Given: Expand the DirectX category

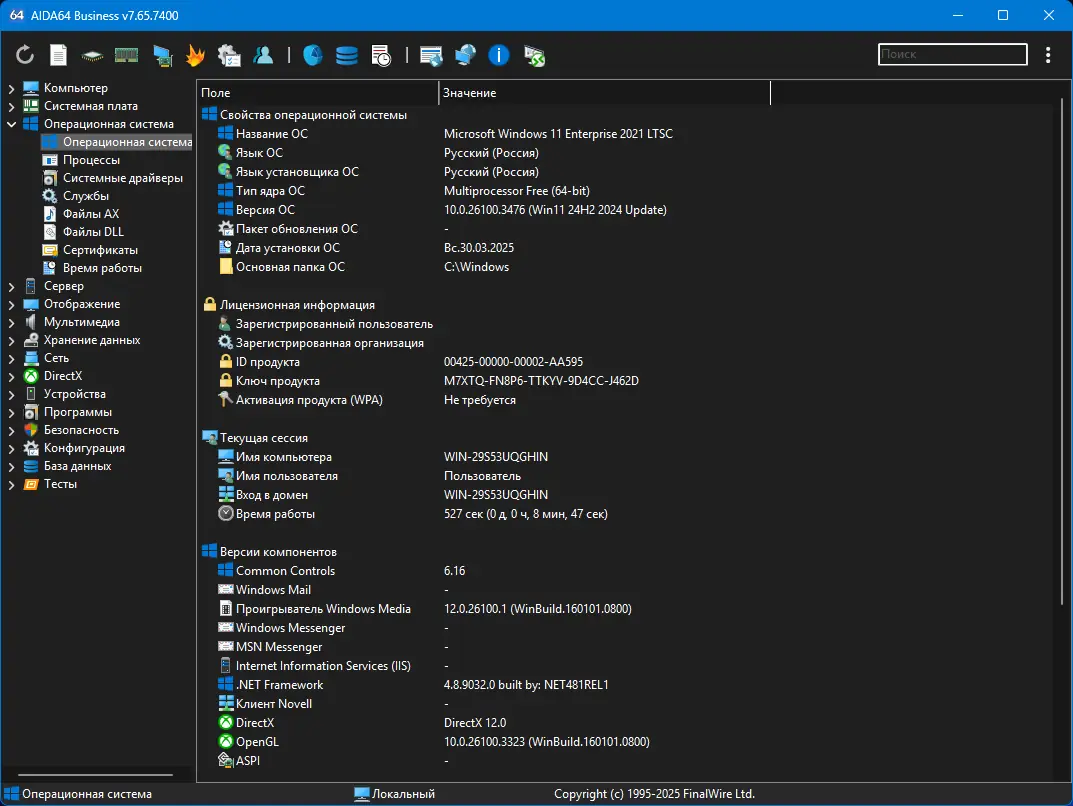Looking at the screenshot, I should (x=10, y=375).
